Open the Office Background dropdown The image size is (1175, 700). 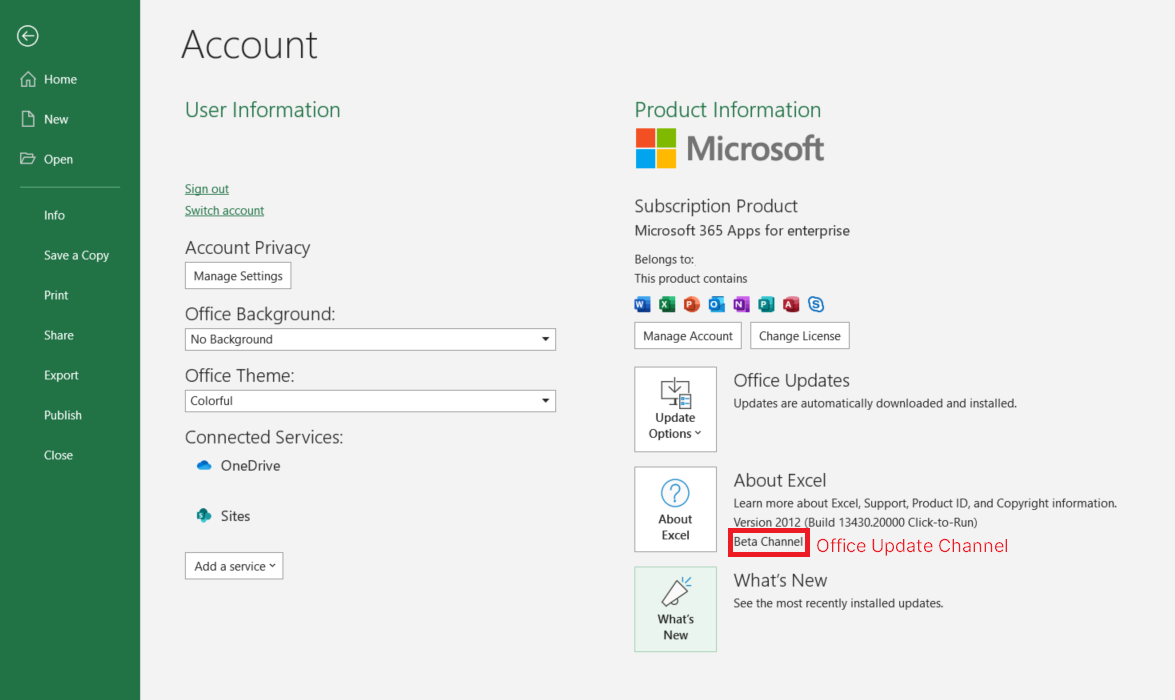370,340
